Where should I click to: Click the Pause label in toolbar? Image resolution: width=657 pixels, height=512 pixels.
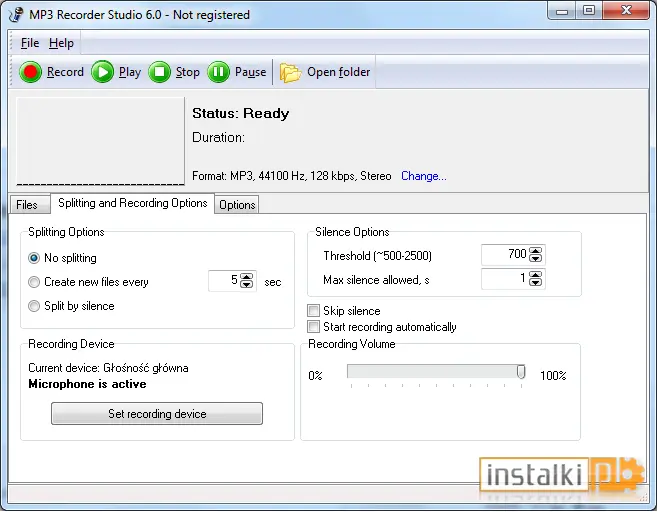click(251, 72)
